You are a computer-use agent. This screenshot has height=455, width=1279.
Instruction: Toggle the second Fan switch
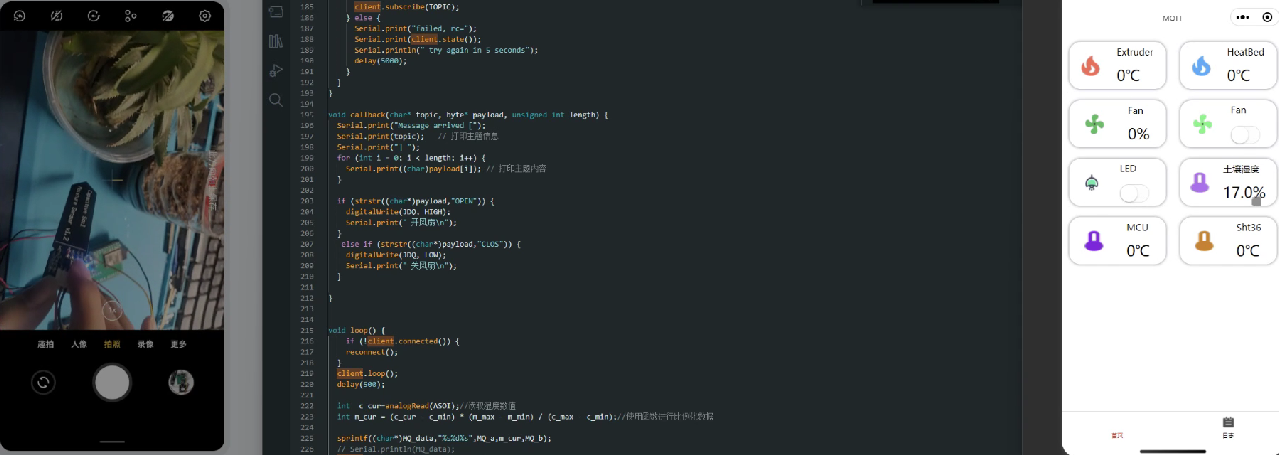pyautogui.click(x=1245, y=134)
